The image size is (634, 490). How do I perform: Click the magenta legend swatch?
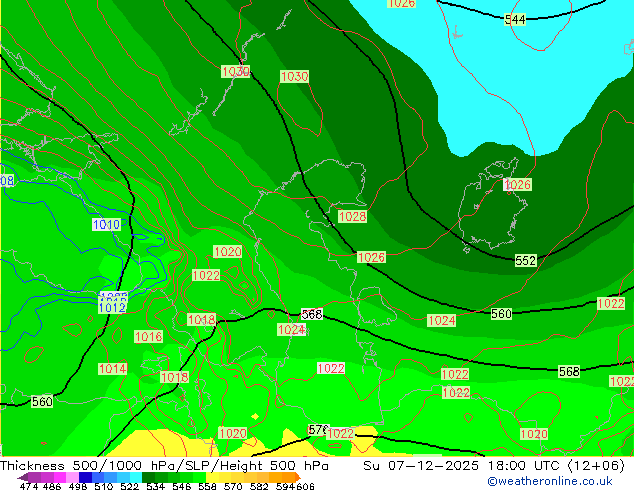tap(59, 477)
